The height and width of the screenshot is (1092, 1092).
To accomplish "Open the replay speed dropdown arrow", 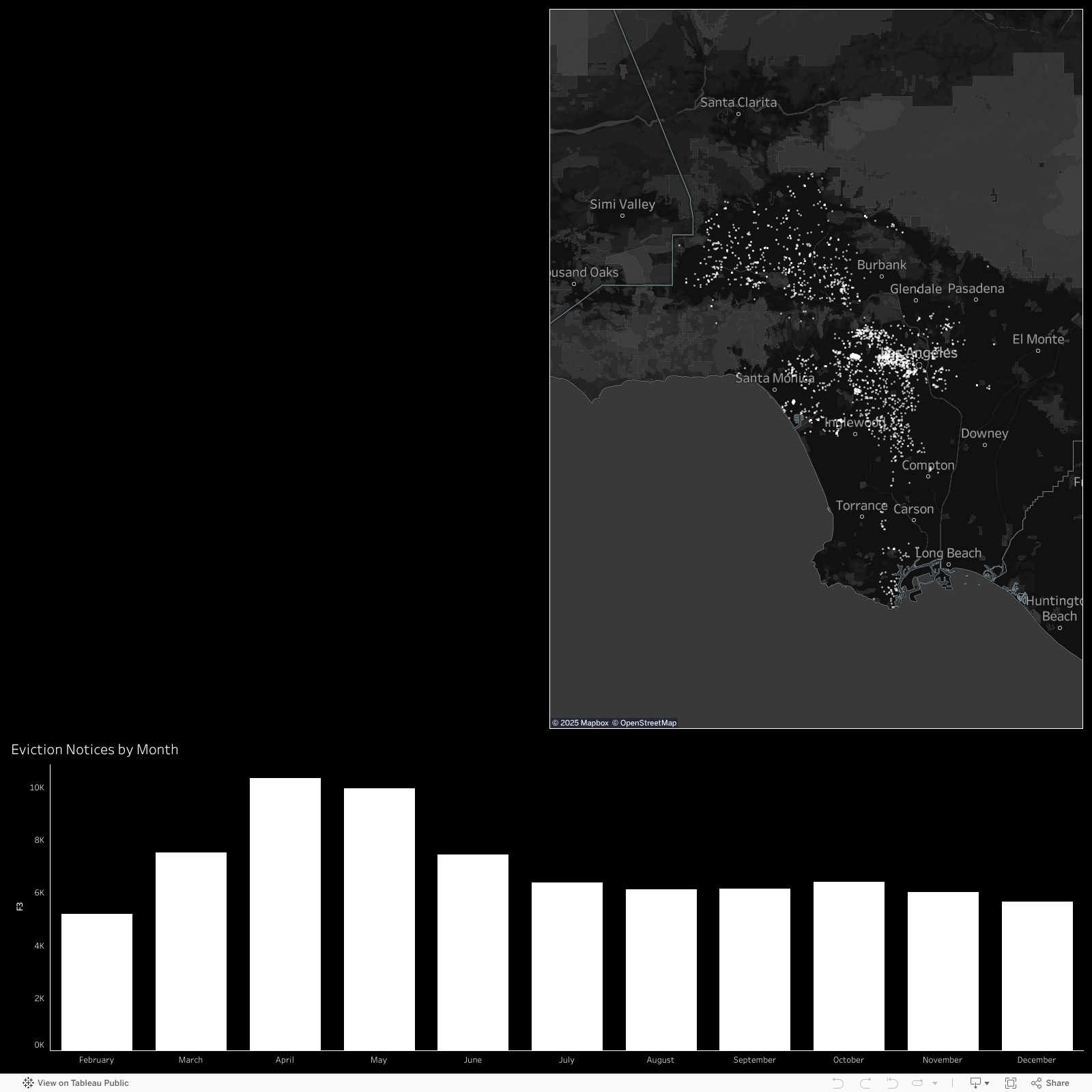I will (935, 1083).
